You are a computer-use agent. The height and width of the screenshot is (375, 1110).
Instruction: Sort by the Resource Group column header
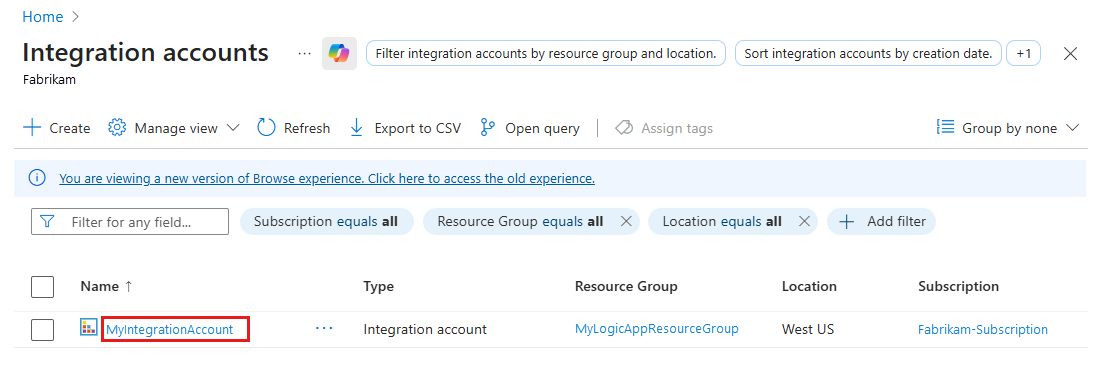pyautogui.click(x=626, y=287)
